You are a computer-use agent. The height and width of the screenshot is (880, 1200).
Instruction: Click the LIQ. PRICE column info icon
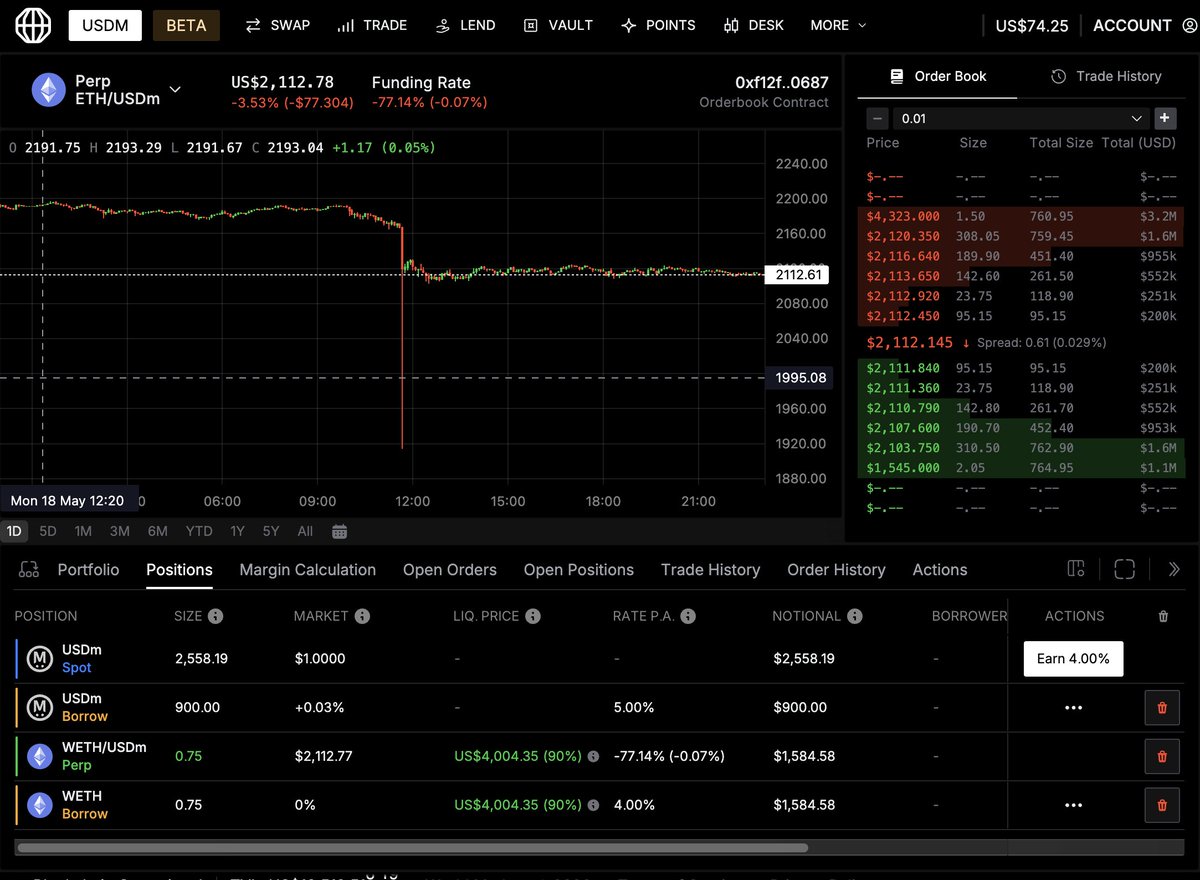[x=533, y=616]
